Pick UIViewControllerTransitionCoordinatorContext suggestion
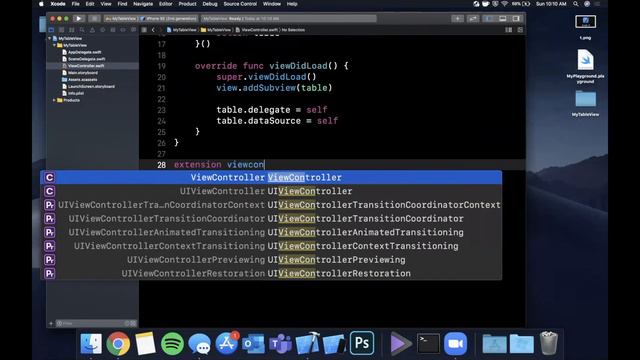The image size is (640, 360). coord(271,205)
